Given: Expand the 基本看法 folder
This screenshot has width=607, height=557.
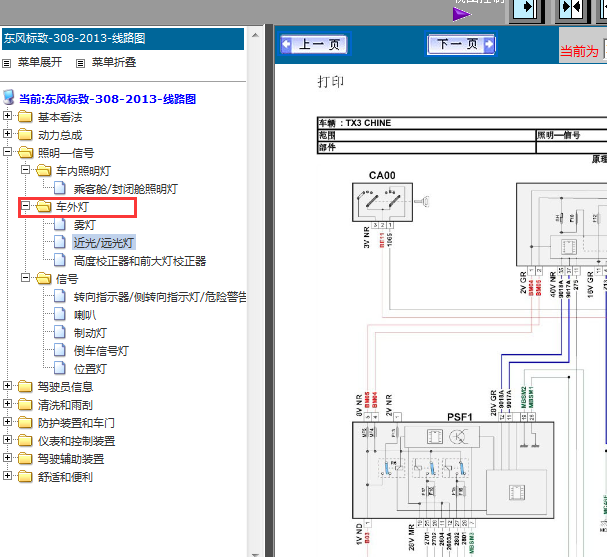Looking at the screenshot, I should coord(7,115).
